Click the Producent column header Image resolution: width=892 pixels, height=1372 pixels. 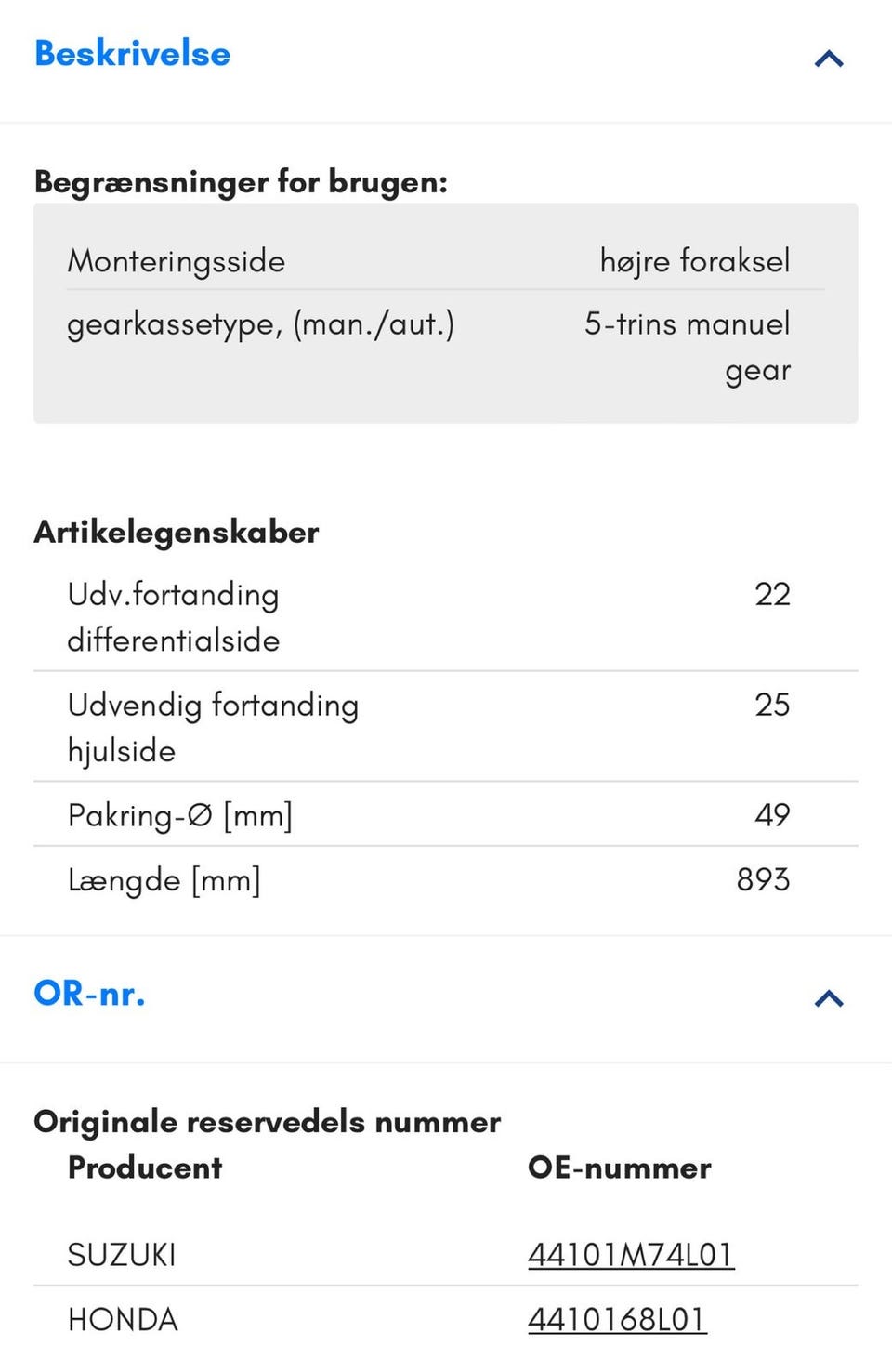point(145,1168)
